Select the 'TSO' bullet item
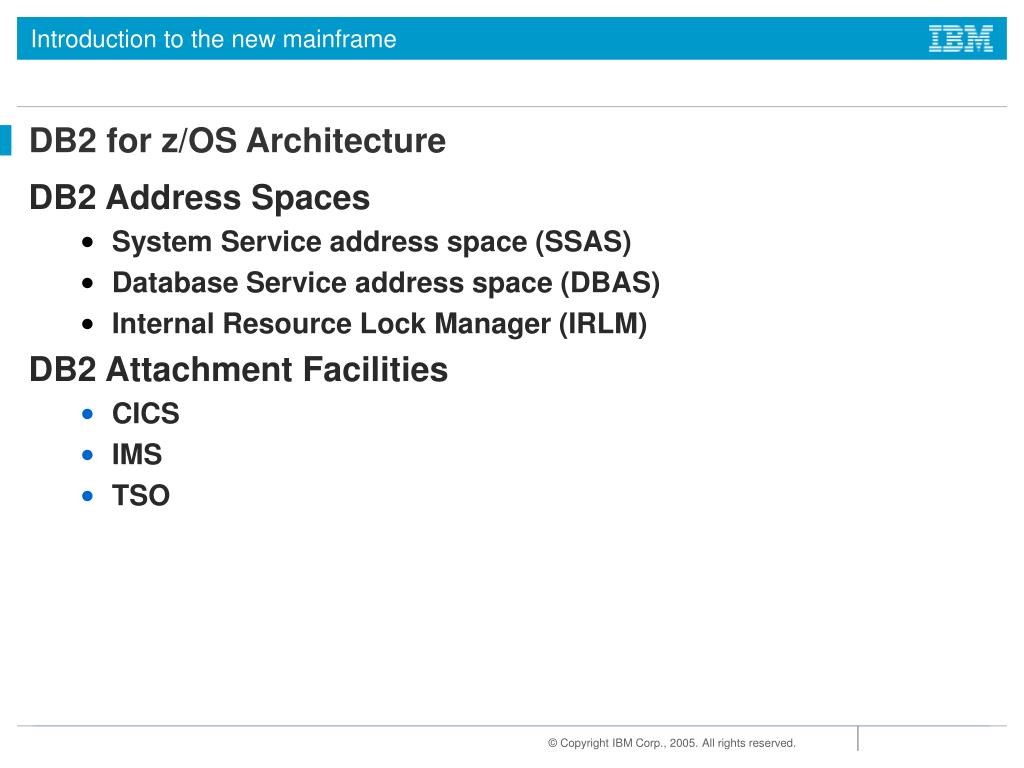1024x768 pixels. point(141,496)
